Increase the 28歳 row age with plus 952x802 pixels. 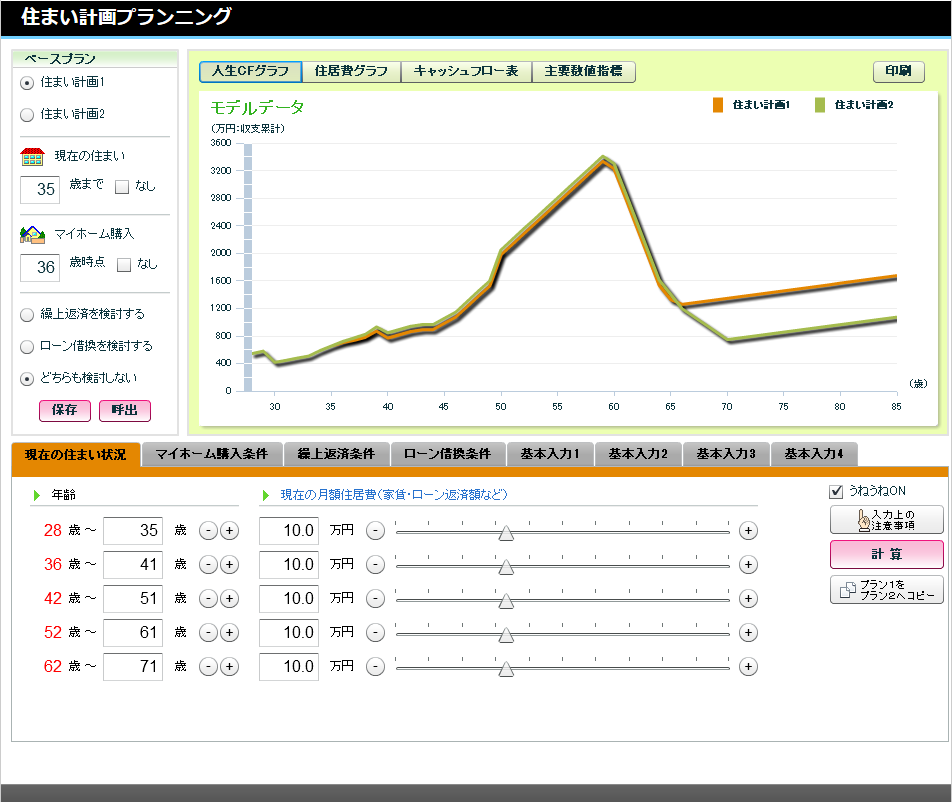click(x=230, y=531)
